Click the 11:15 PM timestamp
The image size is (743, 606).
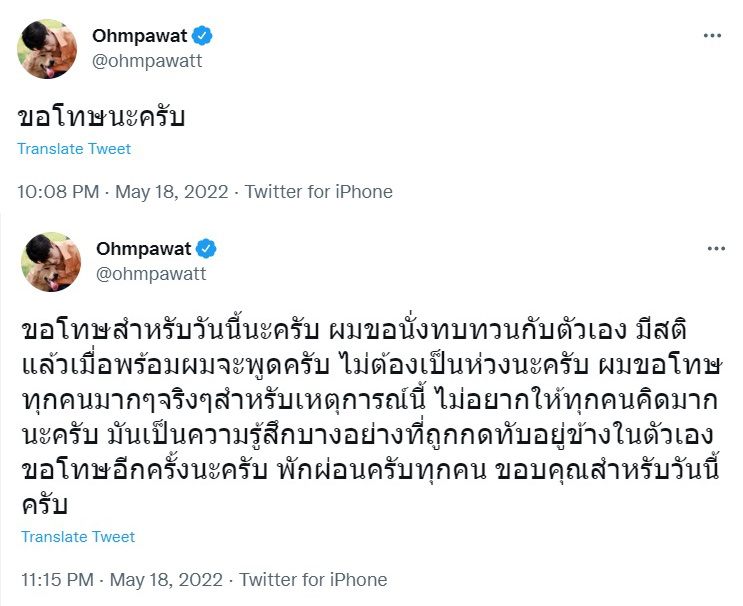click(58, 579)
